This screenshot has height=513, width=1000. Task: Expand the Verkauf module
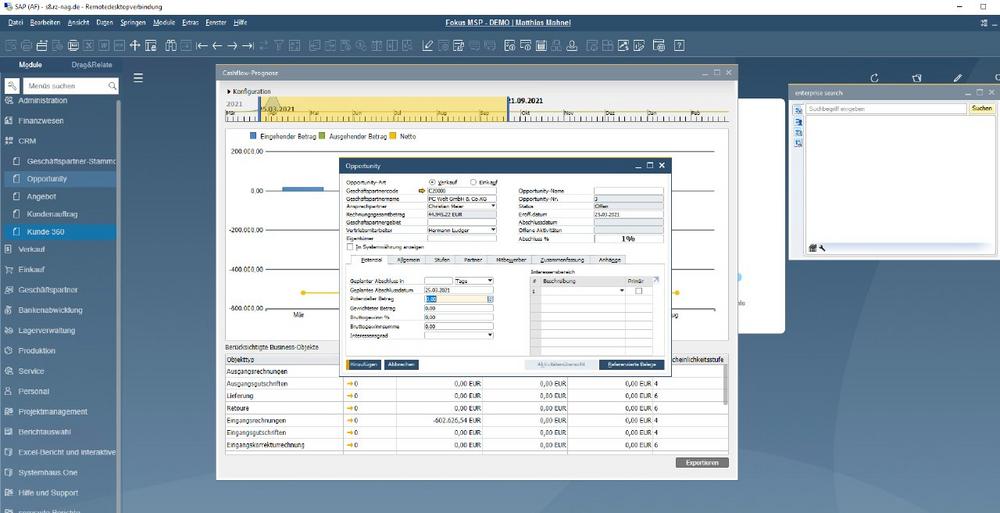(x=31, y=249)
